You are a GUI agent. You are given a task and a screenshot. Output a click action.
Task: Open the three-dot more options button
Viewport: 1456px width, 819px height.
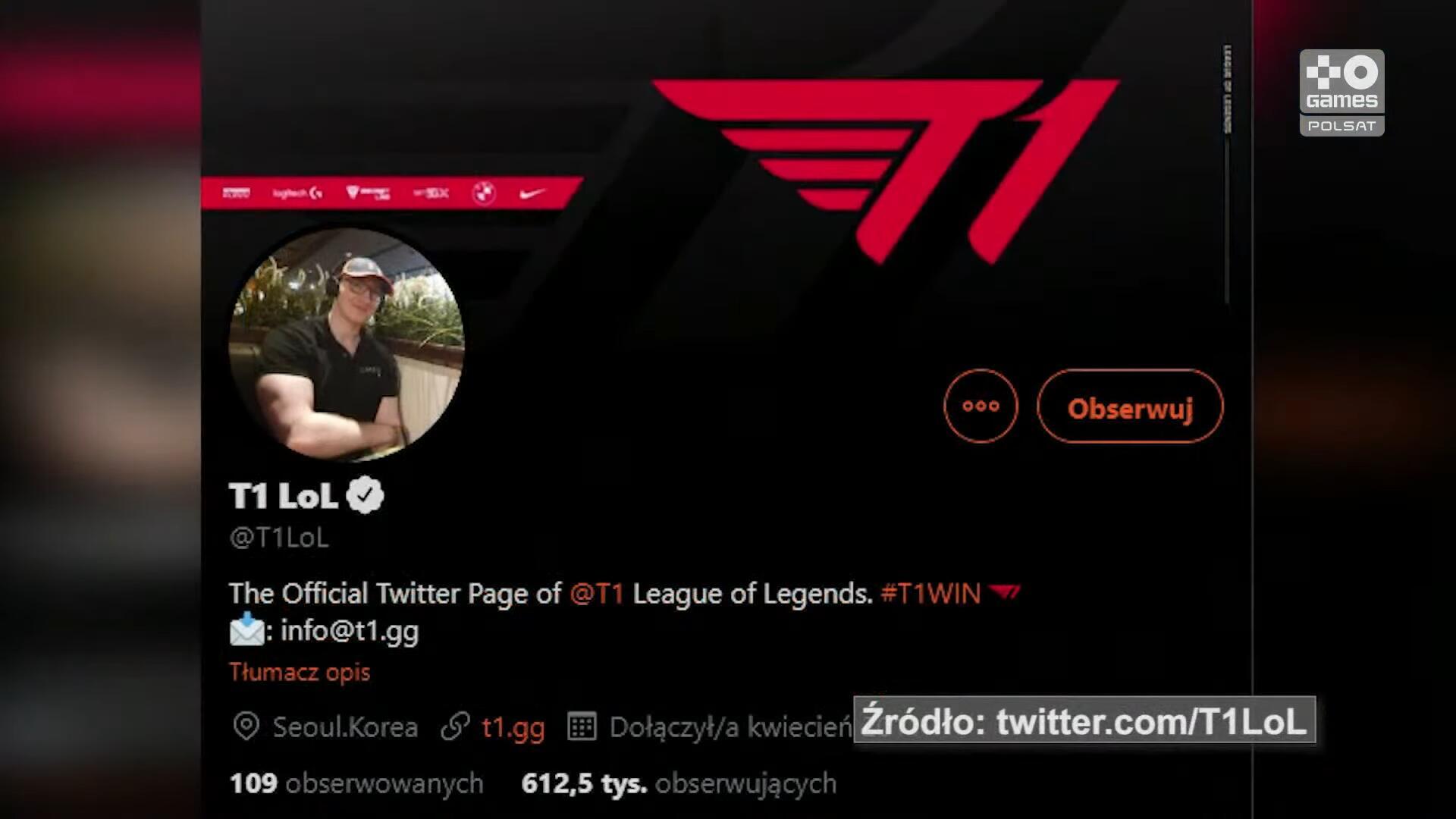pyautogui.click(x=981, y=406)
